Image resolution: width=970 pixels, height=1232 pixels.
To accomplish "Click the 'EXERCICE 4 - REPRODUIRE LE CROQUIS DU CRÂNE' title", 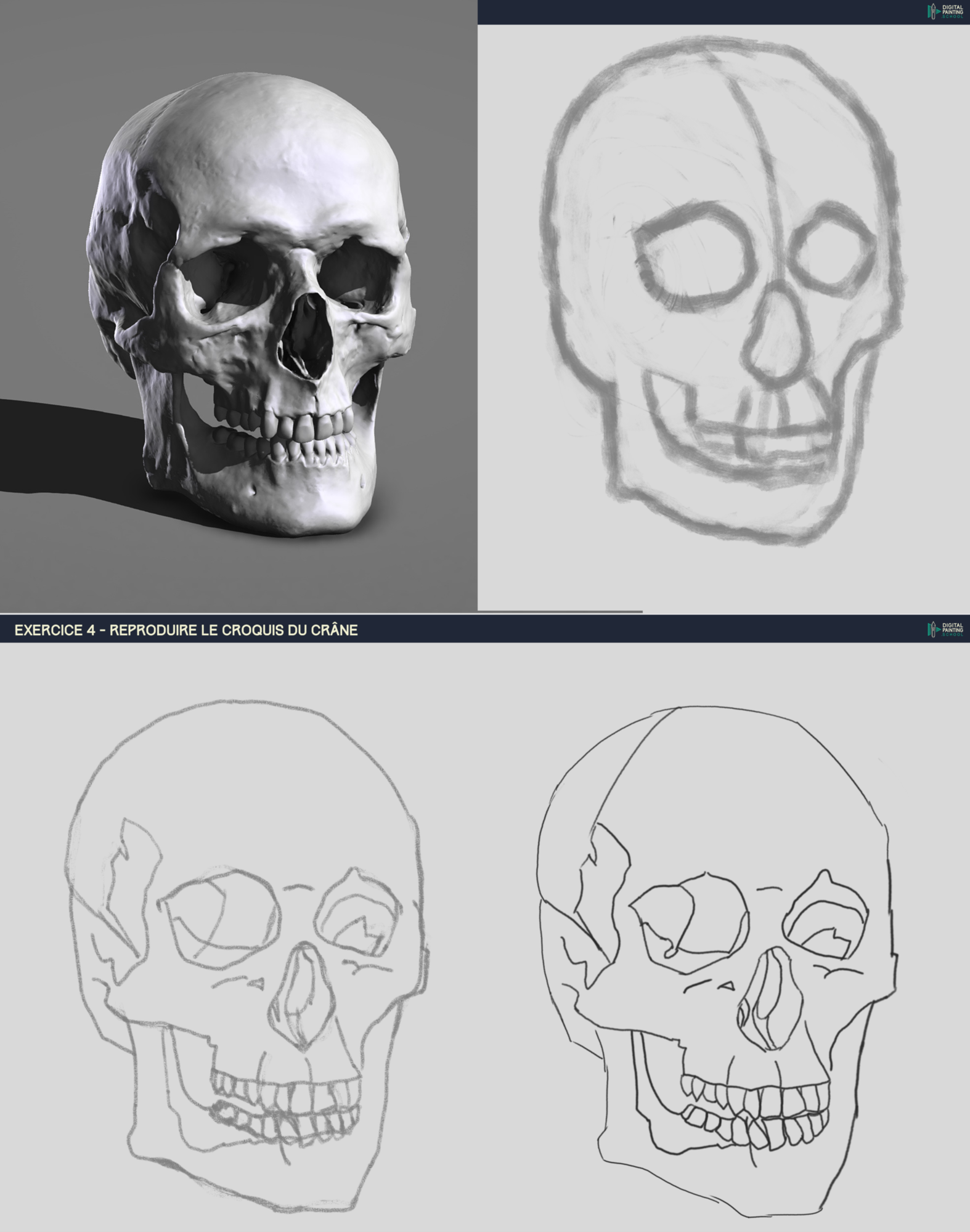I will (186, 630).
